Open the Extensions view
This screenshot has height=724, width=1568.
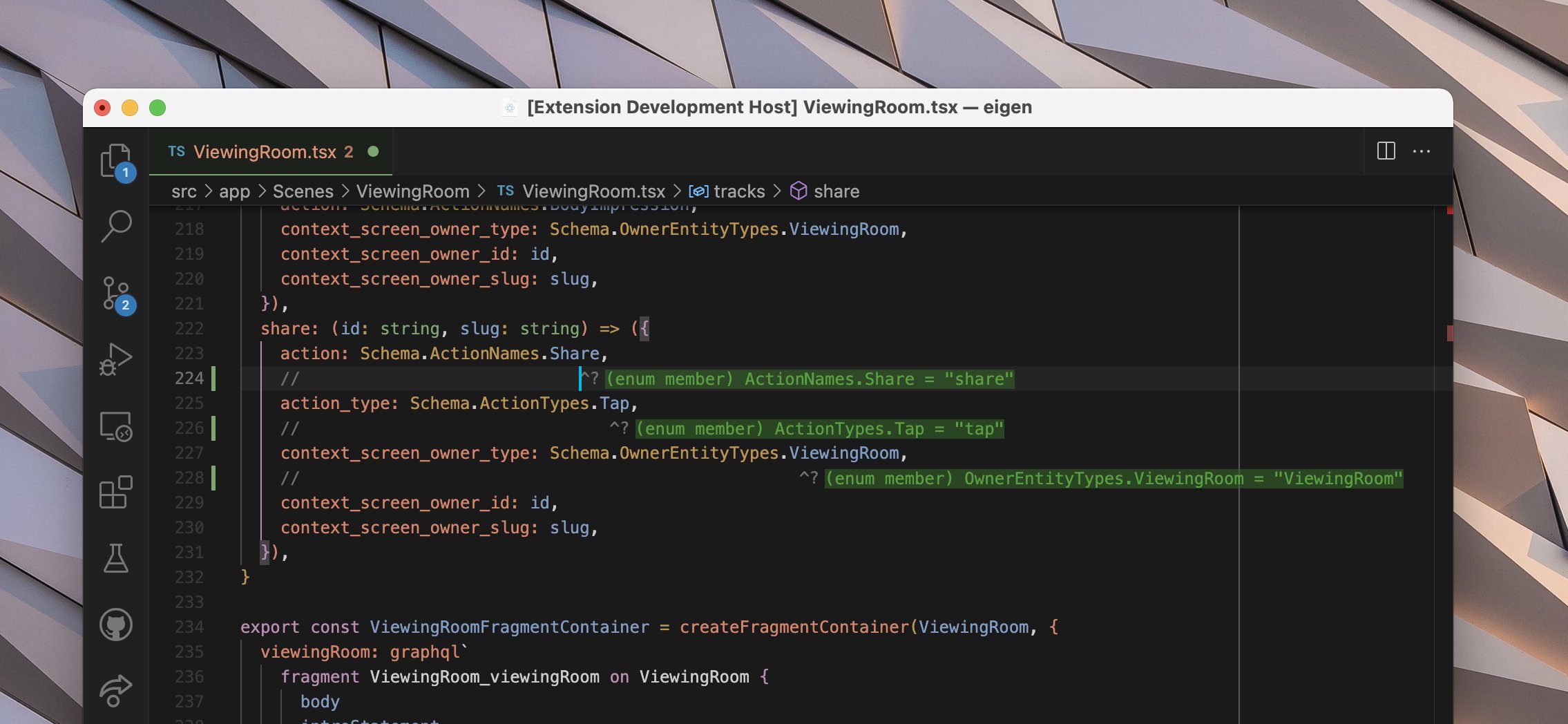116,492
